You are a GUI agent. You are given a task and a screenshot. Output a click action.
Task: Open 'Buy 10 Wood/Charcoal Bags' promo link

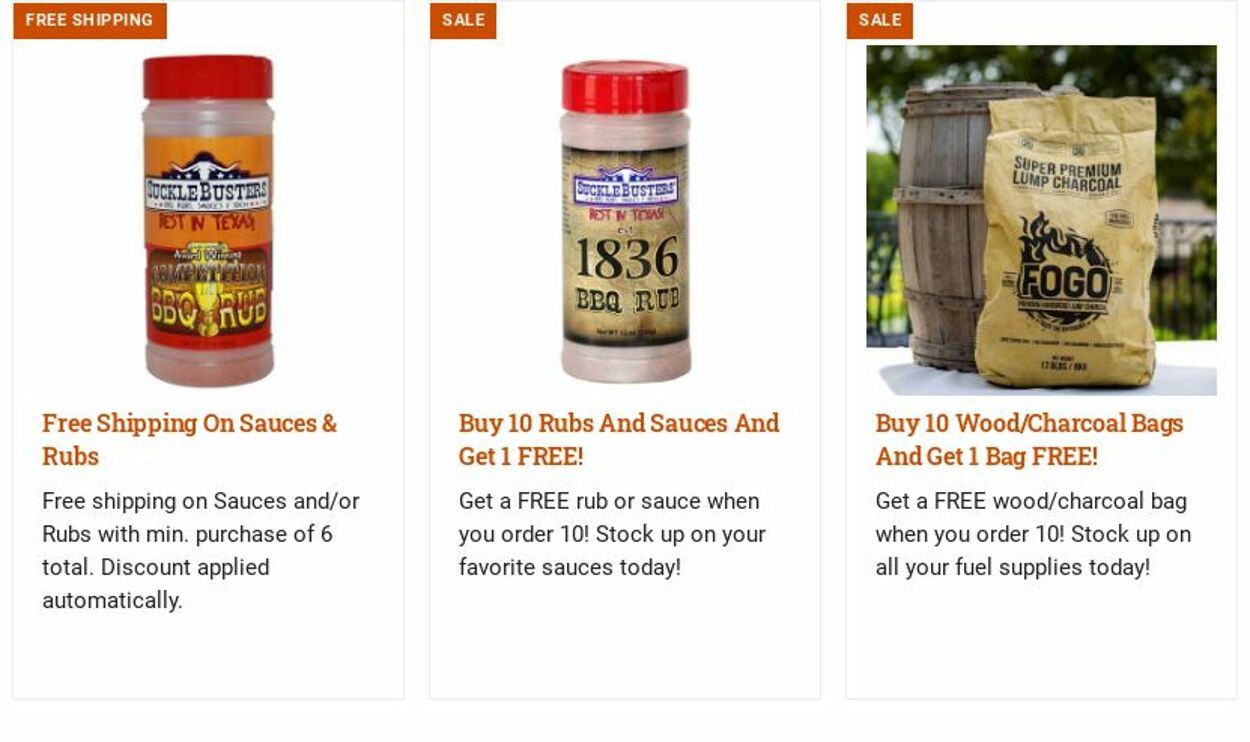pyautogui.click(x=1029, y=439)
